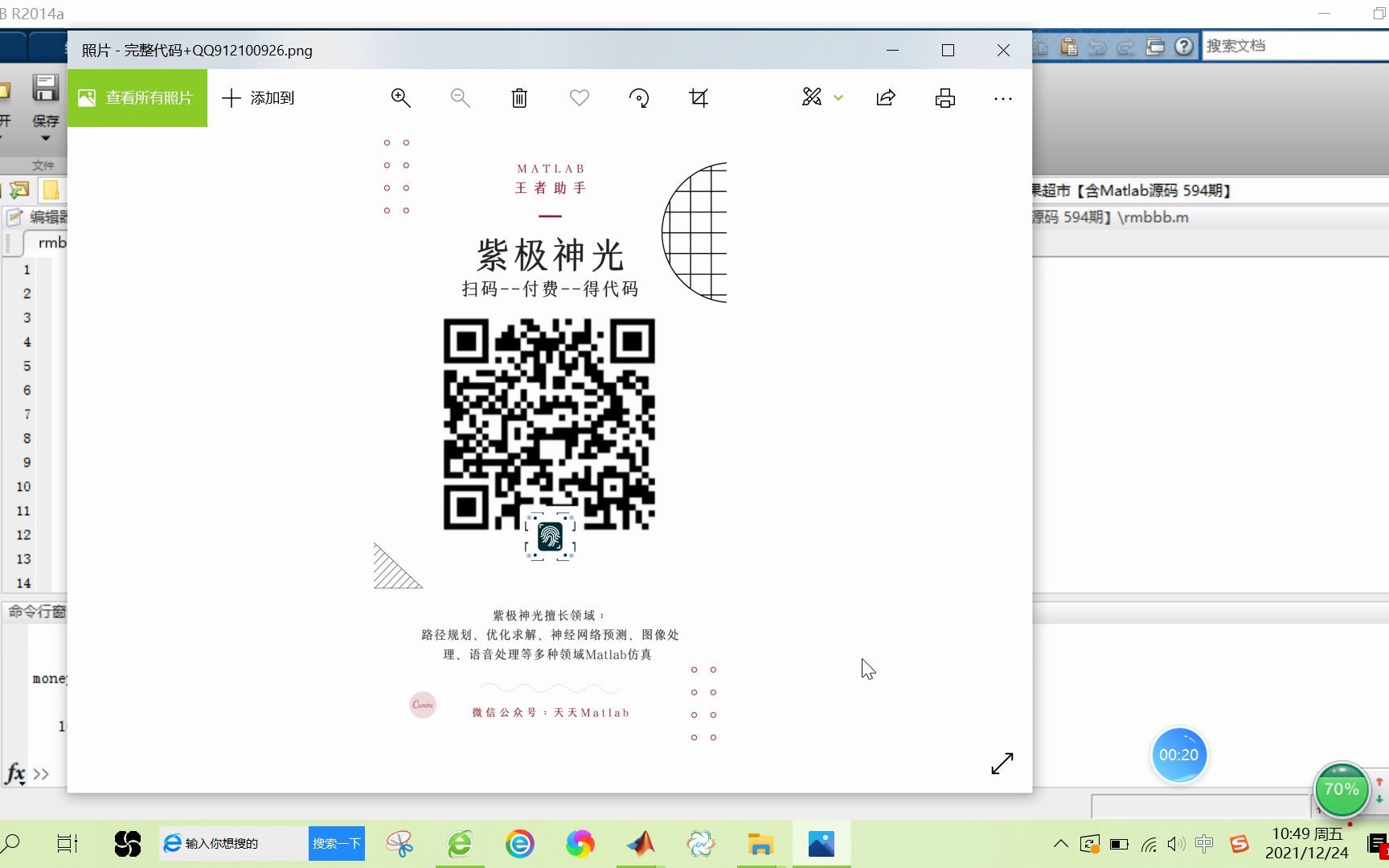This screenshot has width=1389, height=868.
Task: Click the four-leaf fan taskbar icon
Action: [x=127, y=844]
